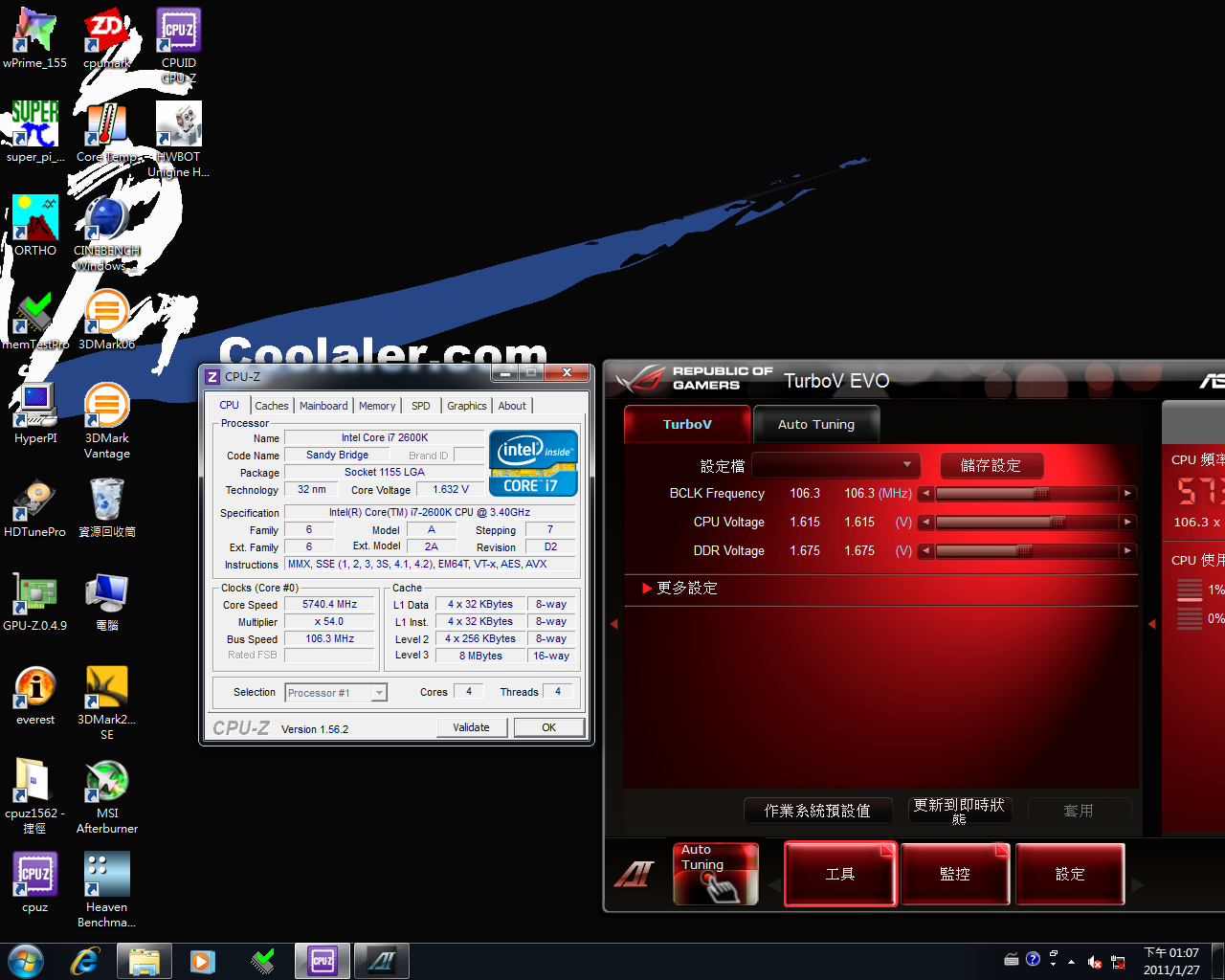
Task: Launch Internet Explorer from the taskbar
Action: pos(85,961)
